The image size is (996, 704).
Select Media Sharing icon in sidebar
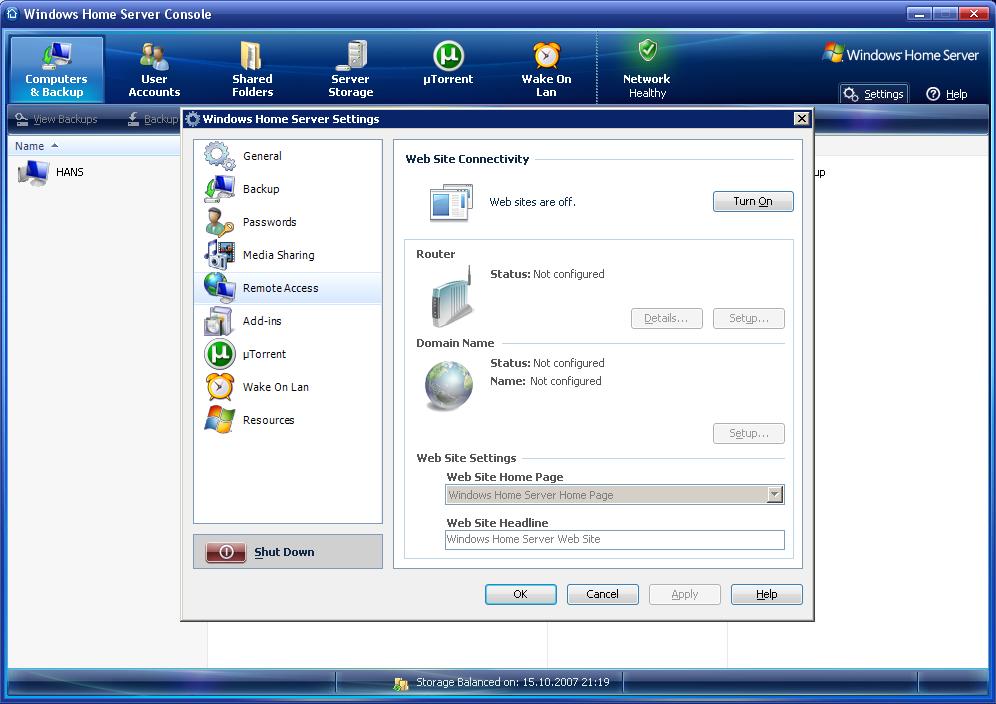220,255
